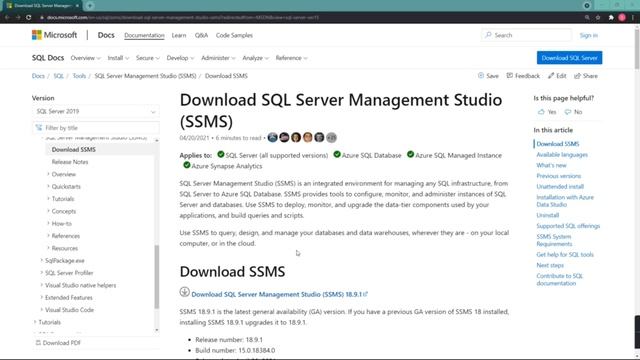The width and height of the screenshot is (640, 360).
Task: Click the Filter by title field
Action: 96,128
